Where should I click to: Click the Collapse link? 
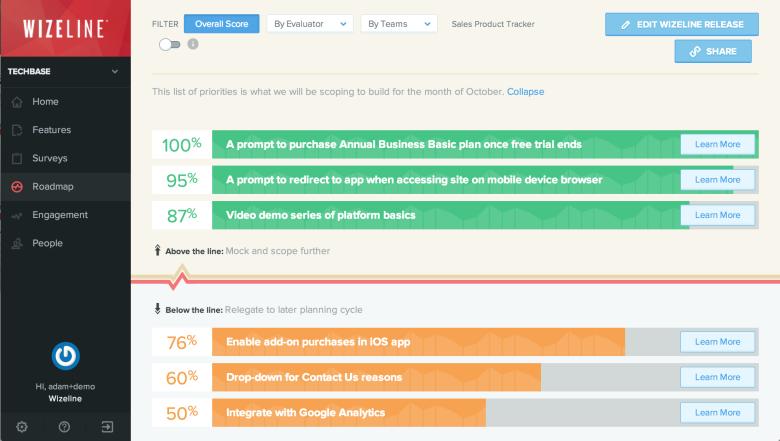pyautogui.click(x=526, y=92)
